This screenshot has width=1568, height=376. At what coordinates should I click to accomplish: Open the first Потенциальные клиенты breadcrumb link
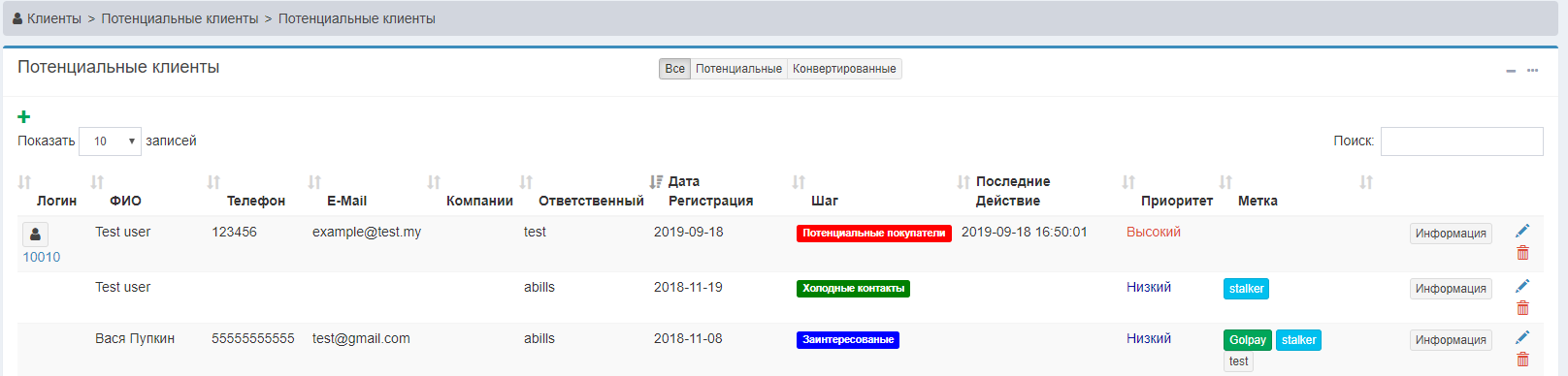180,18
